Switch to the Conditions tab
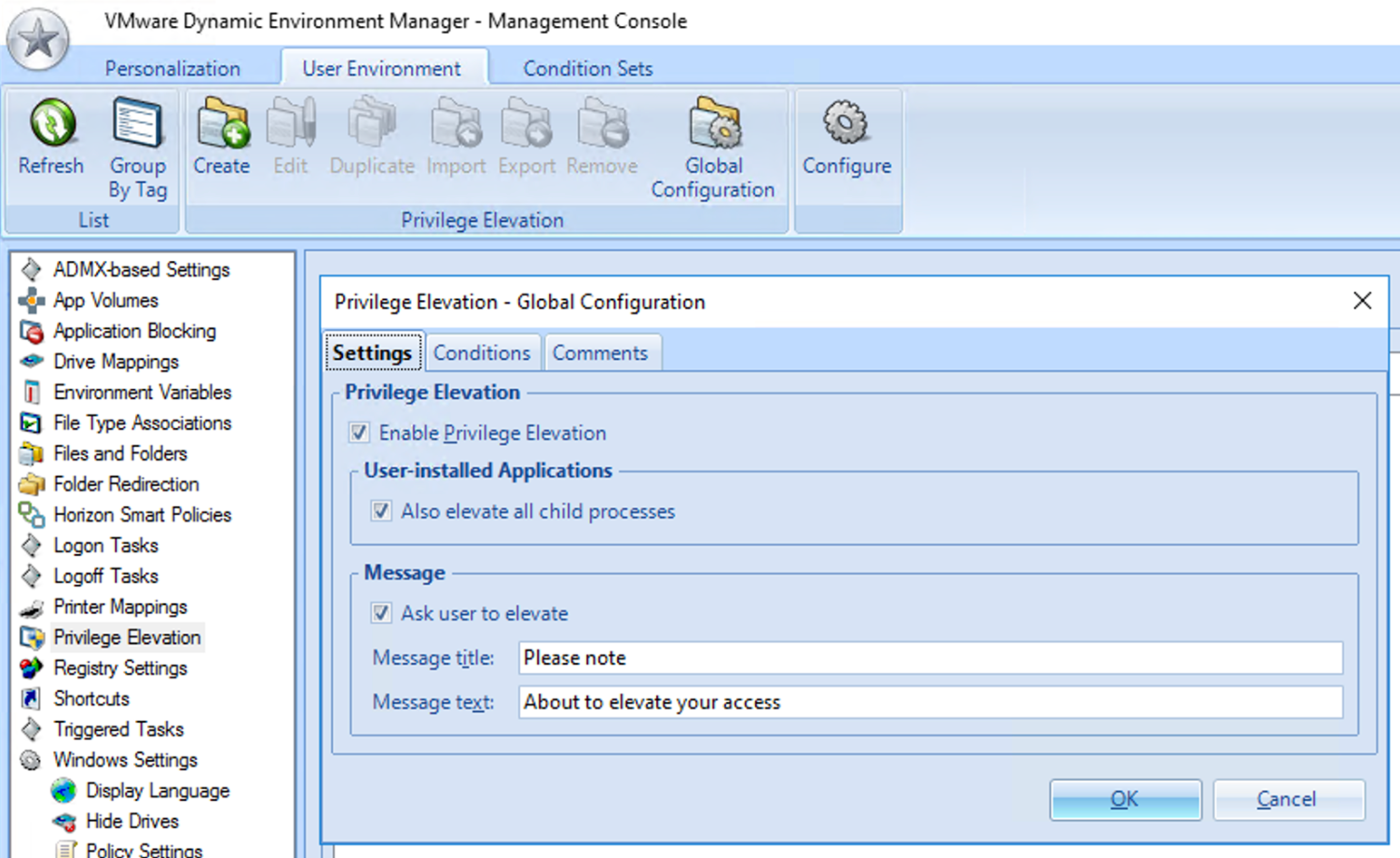1400x858 pixels. click(481, 353)
